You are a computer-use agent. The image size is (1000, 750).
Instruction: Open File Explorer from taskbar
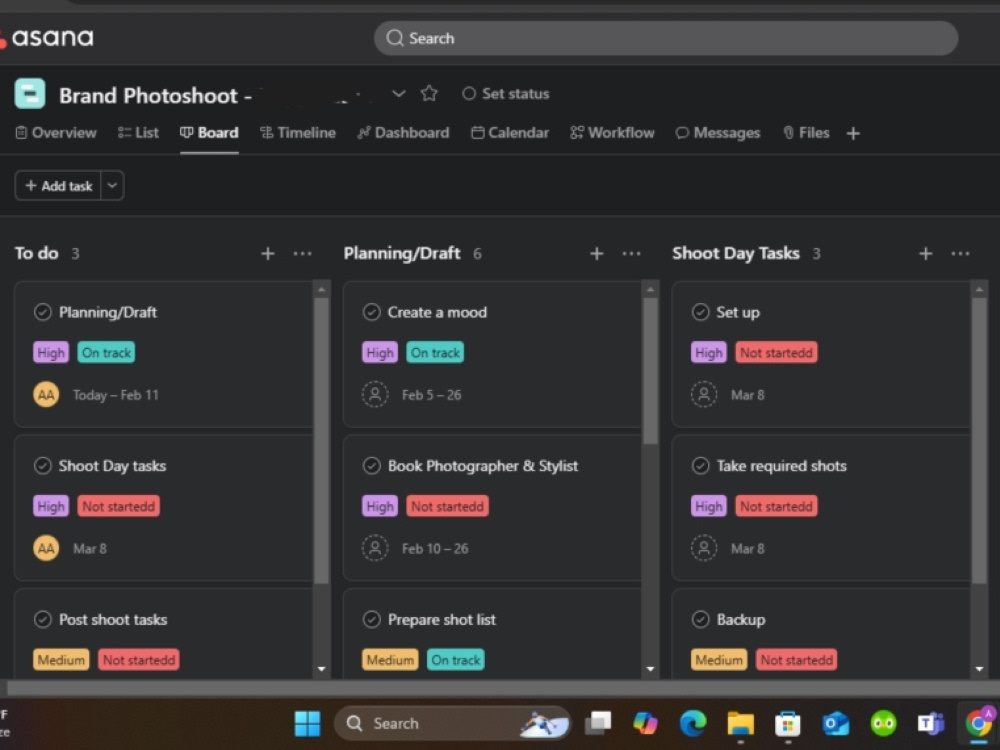point(740,723)
